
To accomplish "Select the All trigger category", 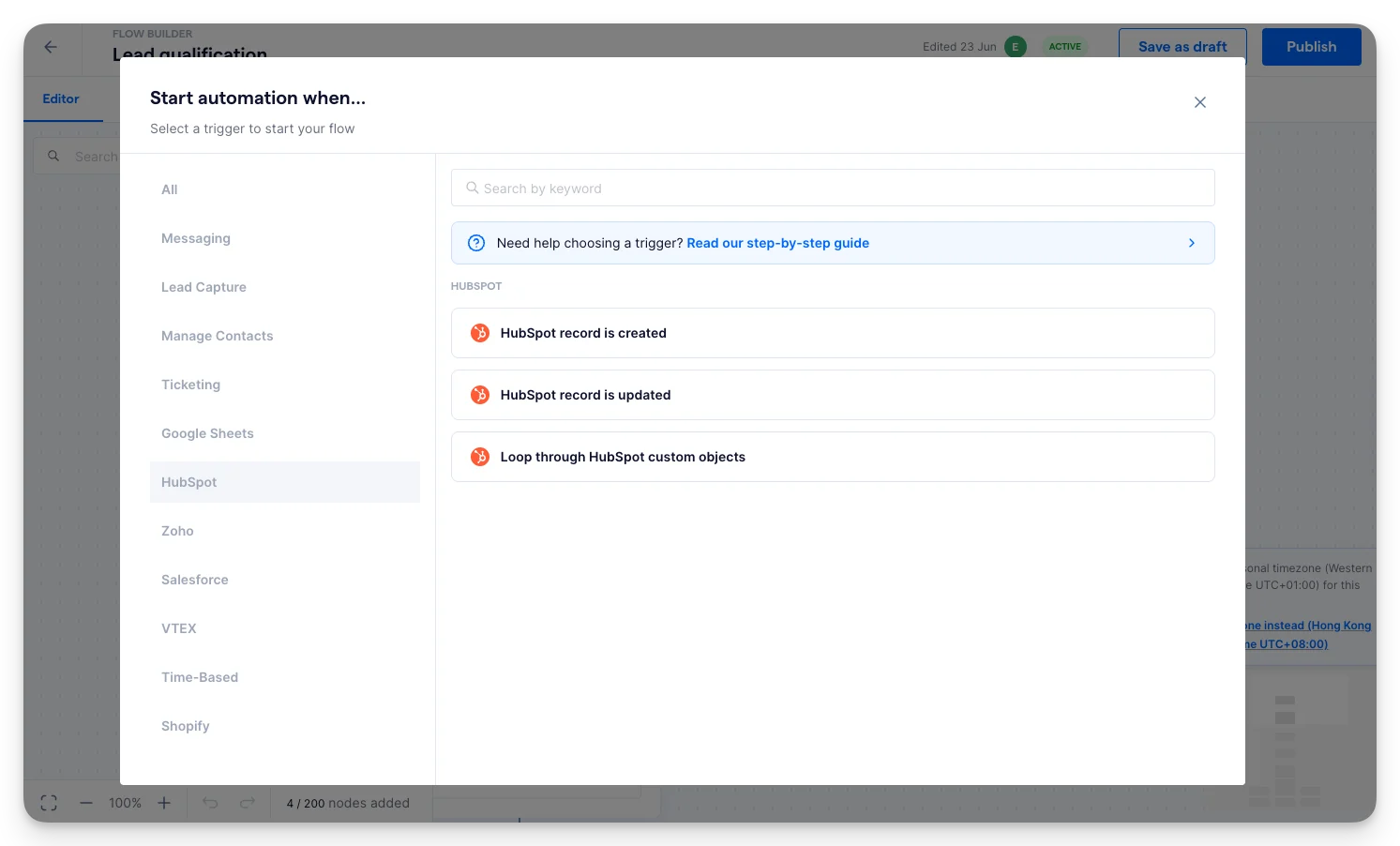I will [285, 189].
